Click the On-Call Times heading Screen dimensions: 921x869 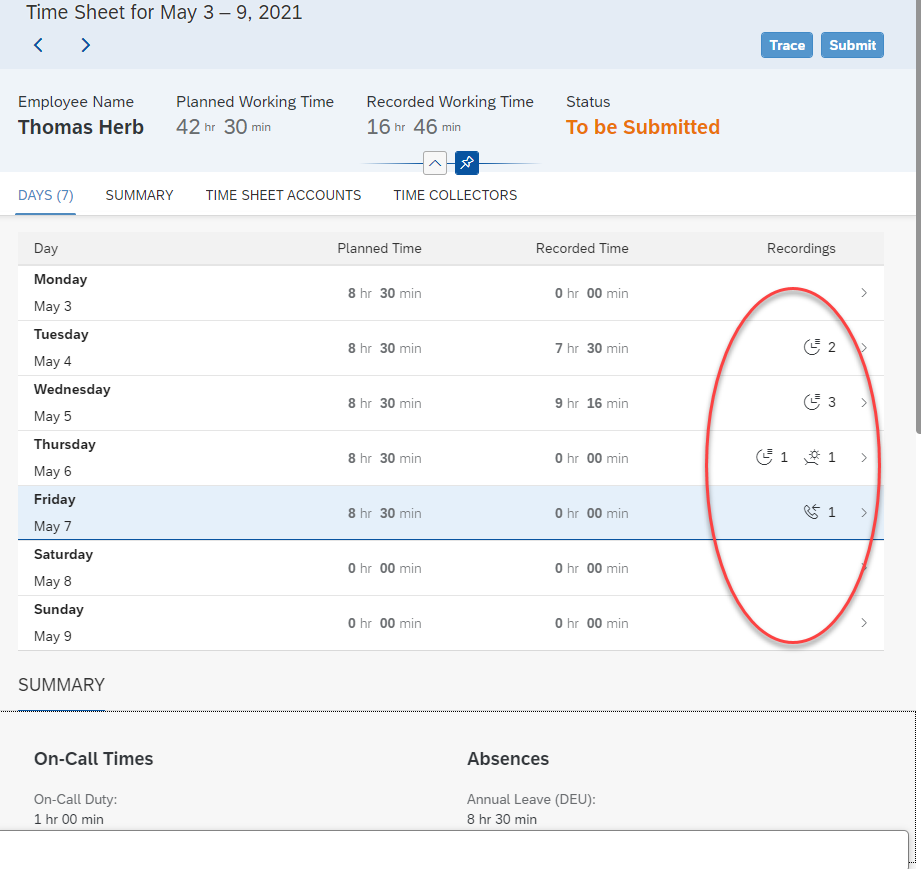tap(93, 759)
